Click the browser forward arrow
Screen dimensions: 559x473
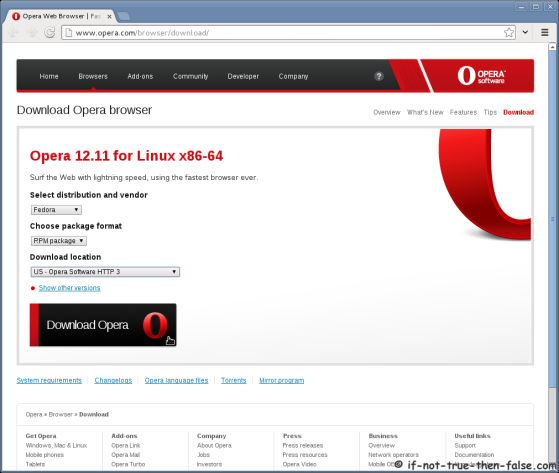pos(31,32)
